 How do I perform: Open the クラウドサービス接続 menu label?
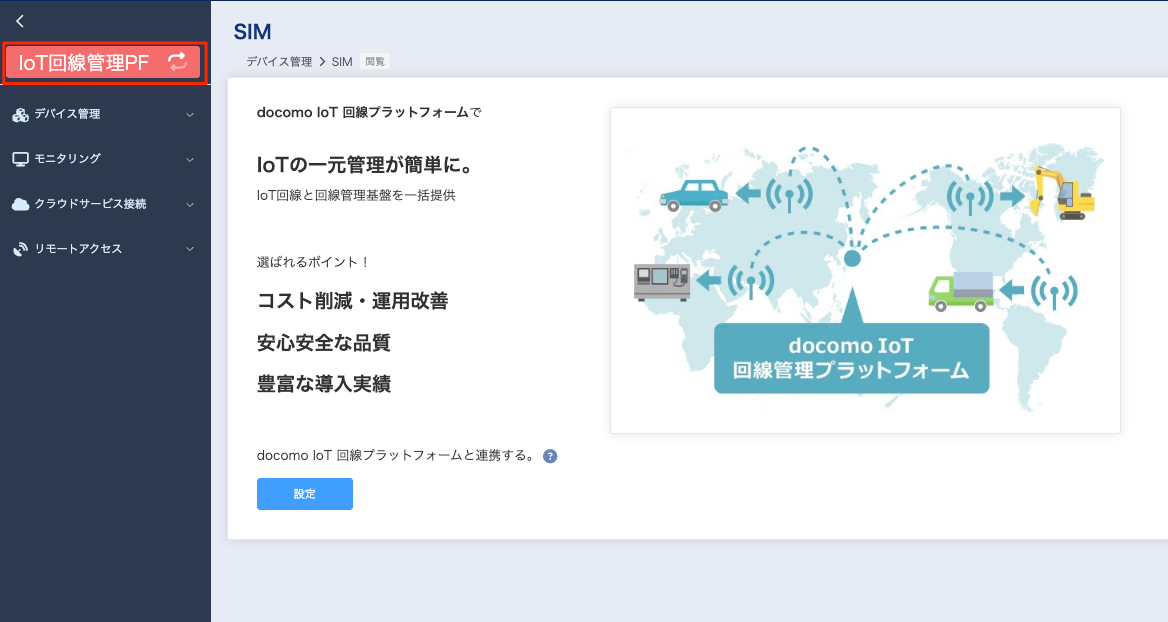[90, 204]
